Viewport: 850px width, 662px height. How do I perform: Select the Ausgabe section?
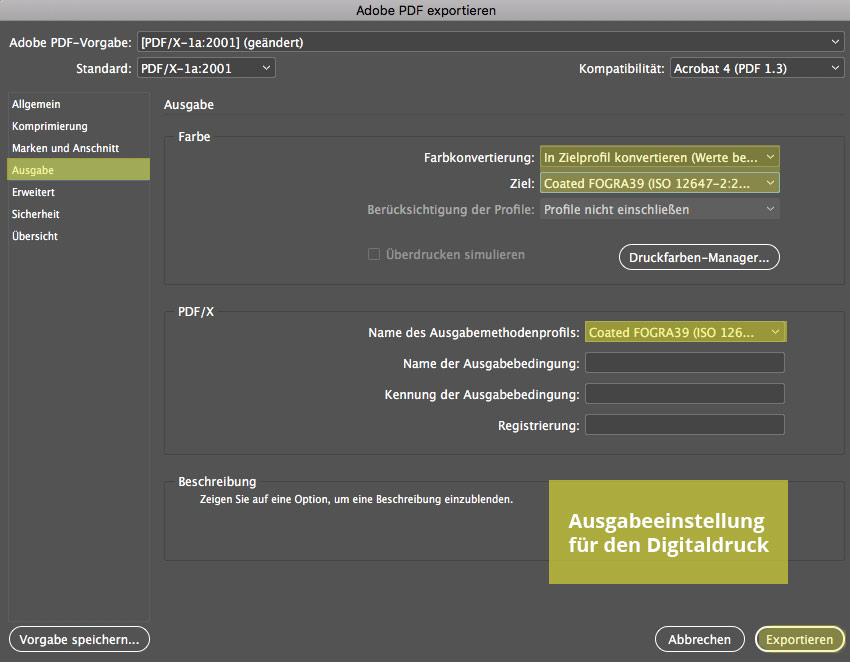click(79, 170)
